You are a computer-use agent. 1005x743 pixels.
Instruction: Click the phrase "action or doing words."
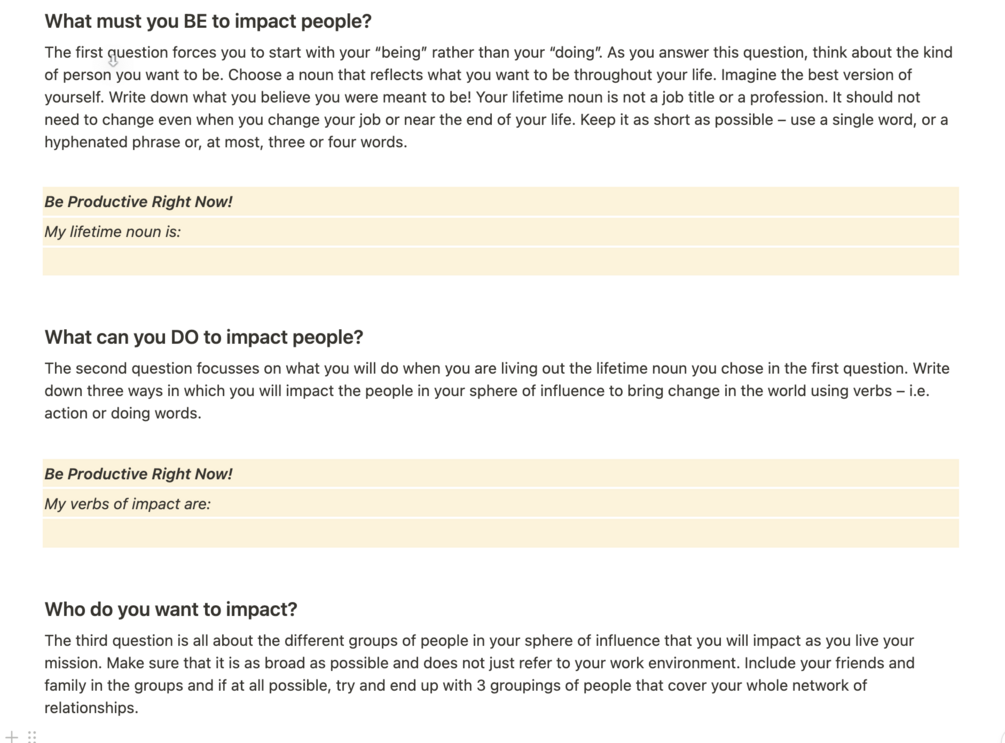[123, 413]
